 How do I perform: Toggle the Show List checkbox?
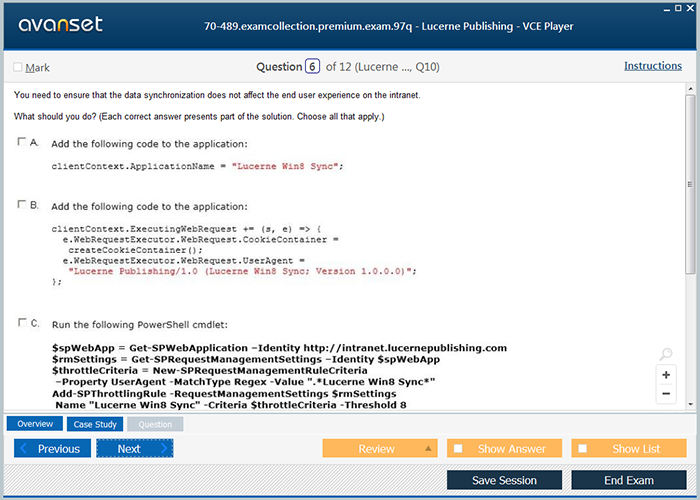click(583, 449)
